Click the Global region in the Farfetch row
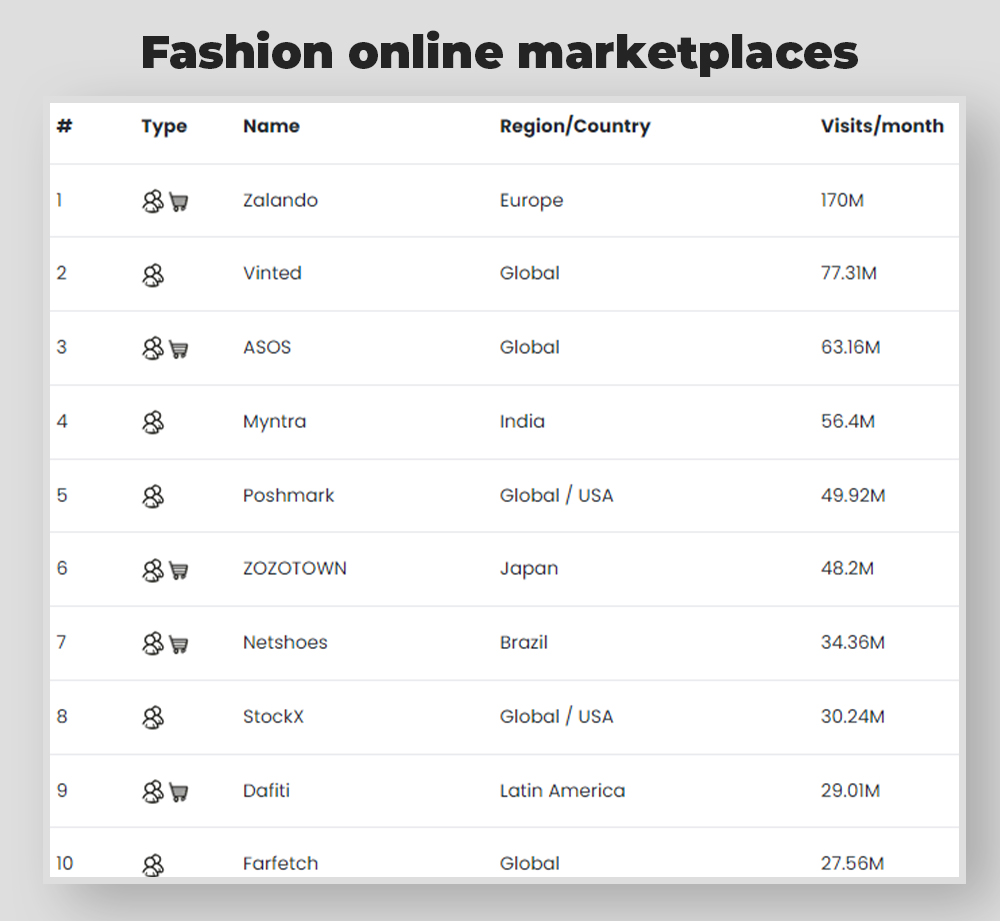 pyautogui.click(x=529, y=863)
